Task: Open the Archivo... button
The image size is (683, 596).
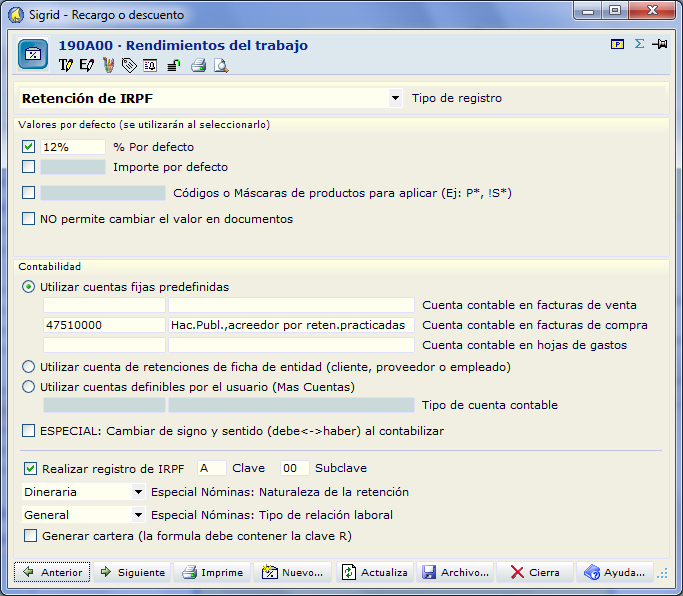Action: tap(455, 572)
